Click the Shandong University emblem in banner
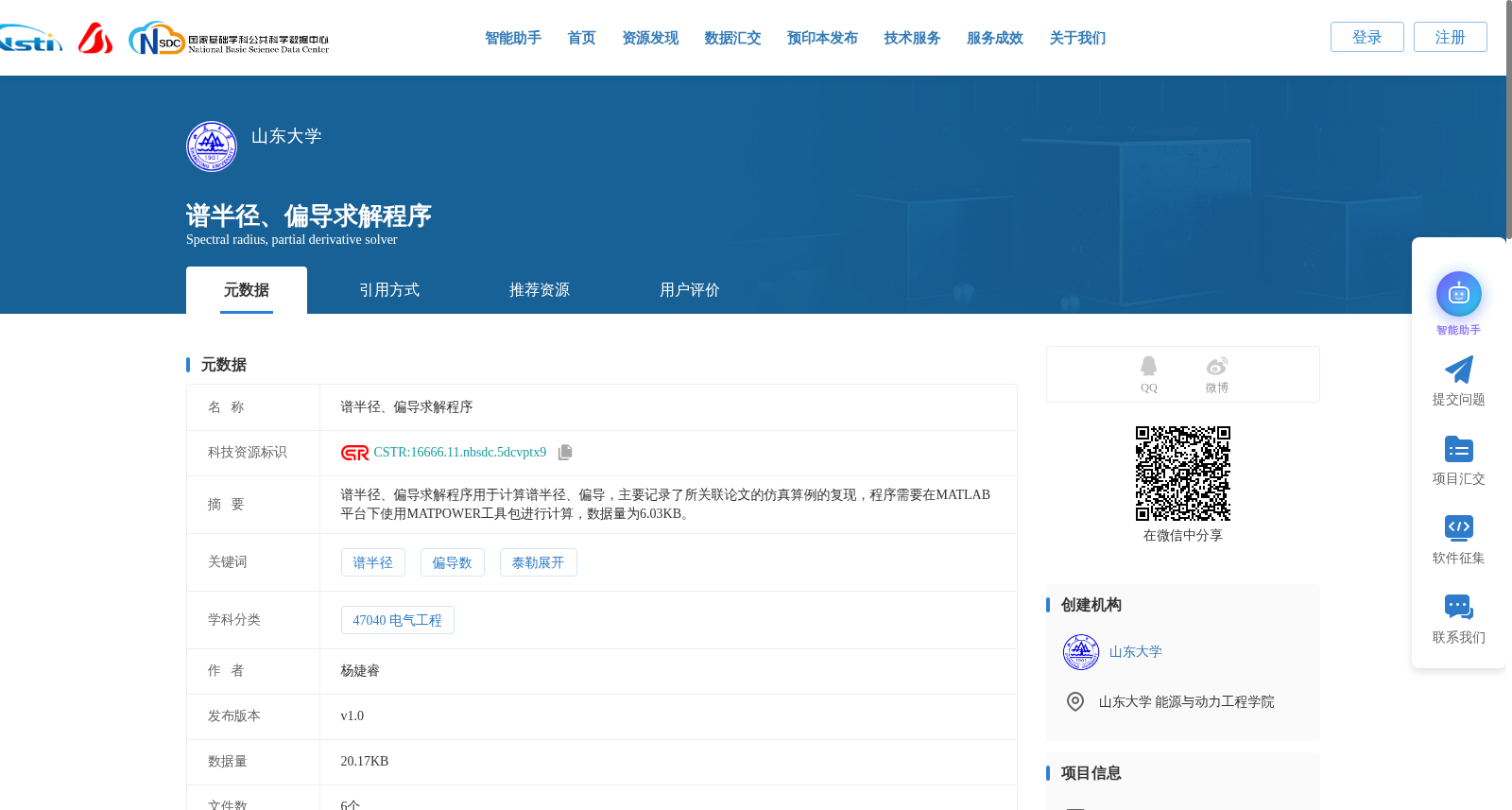This screenshot has width=1512, height=810. (212, 146)
